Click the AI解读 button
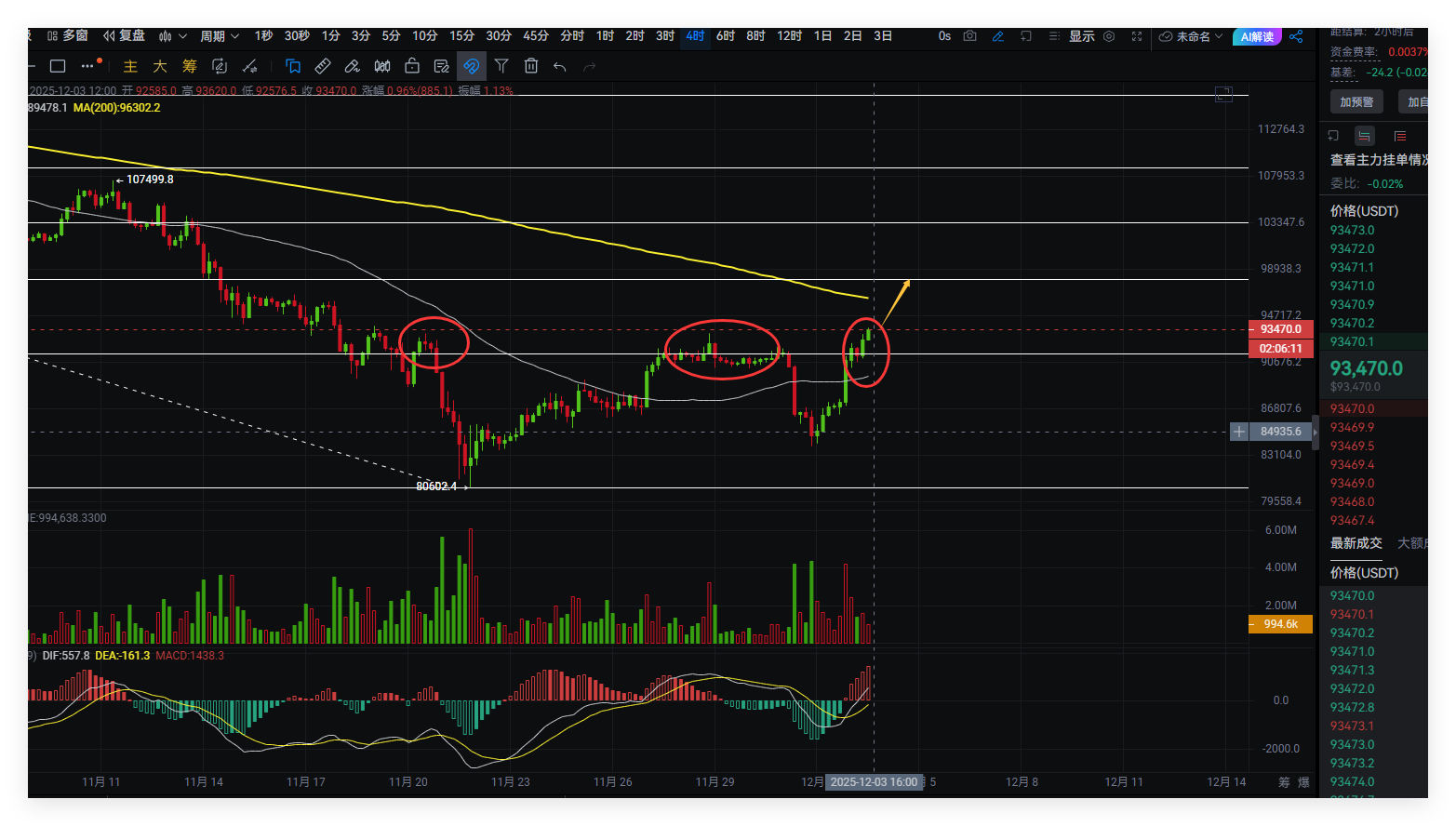This screenshot has height=826, width=1456. click(1257, 36)
